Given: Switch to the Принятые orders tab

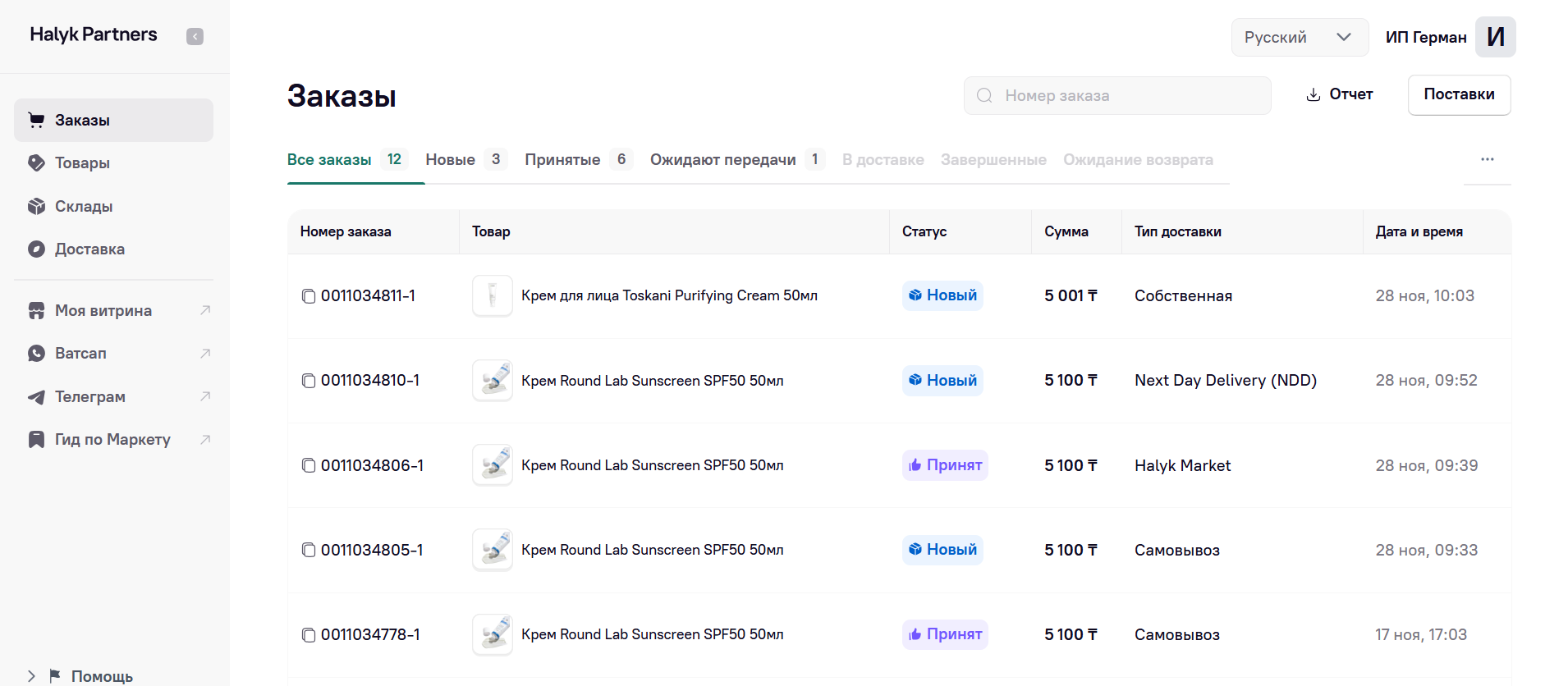Looking at the screenshot, I should pos(562,159).
